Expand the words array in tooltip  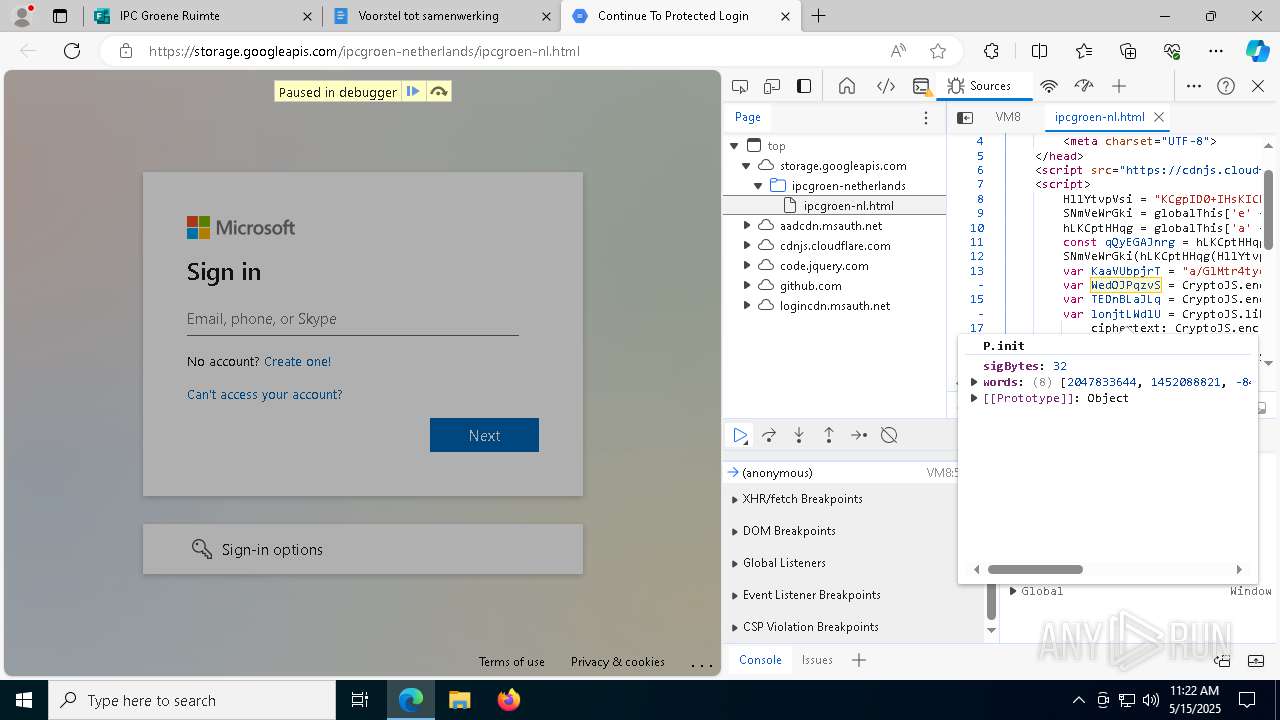(x=974, y=382)
